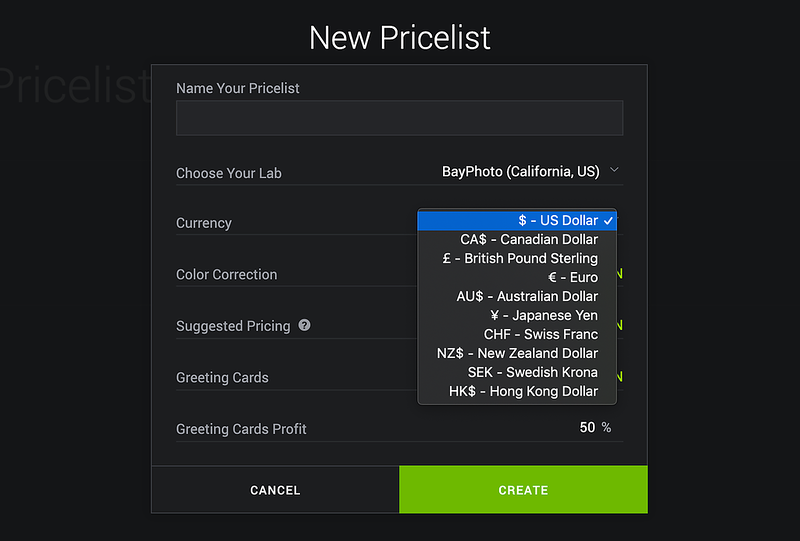
Task: Click the chevron next to BayPhoto lab
Action: 614,170
